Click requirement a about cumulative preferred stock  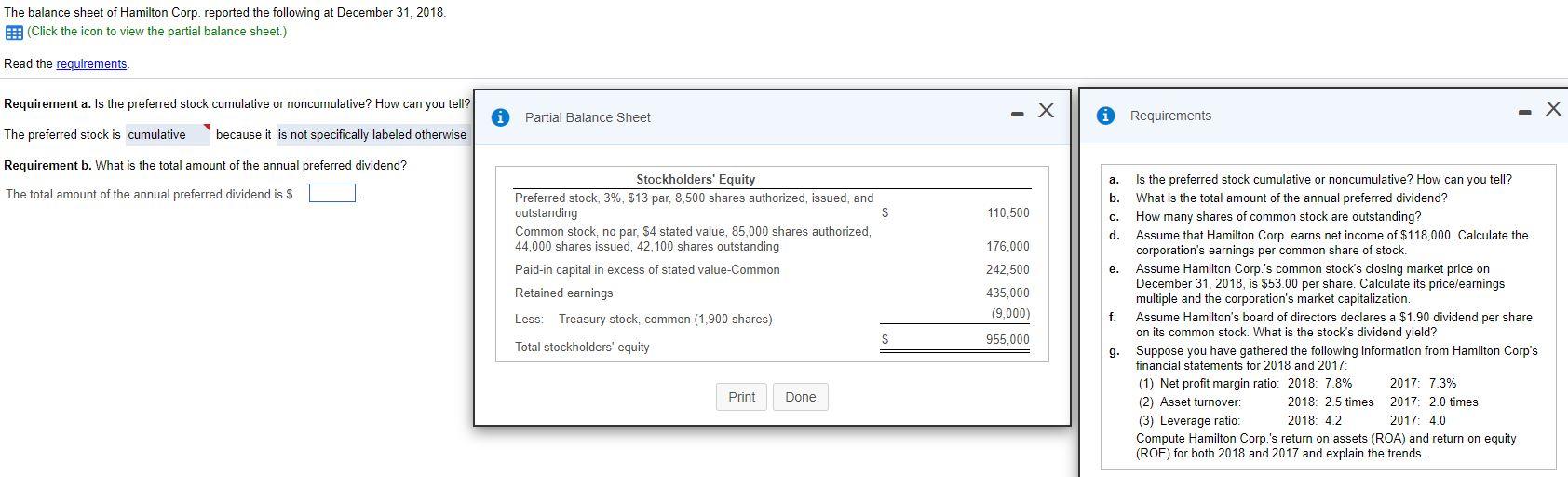[1323, 179]
